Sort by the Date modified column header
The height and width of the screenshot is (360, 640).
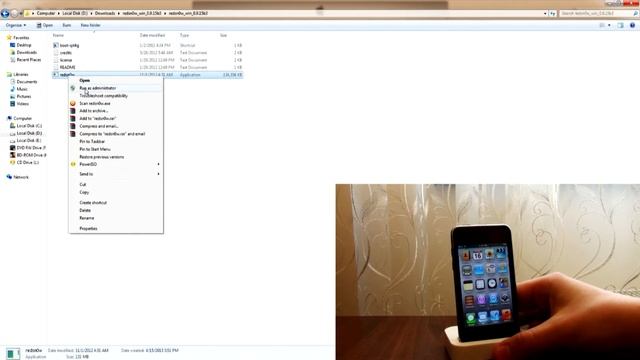coord(152,36)
